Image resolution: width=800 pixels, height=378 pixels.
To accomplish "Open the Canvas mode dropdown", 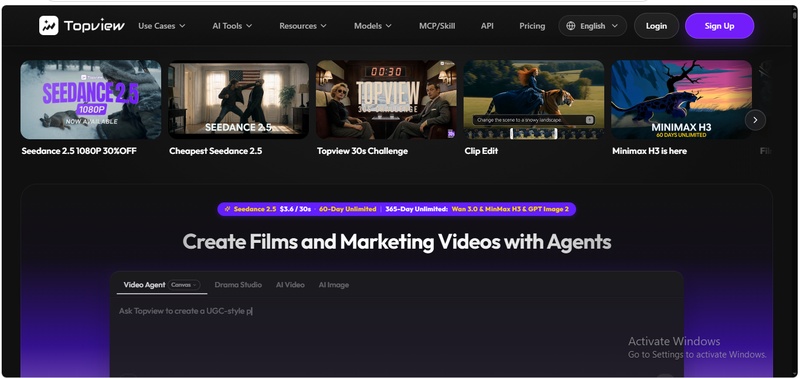I will pyautogui.click(x=184, y=285).
